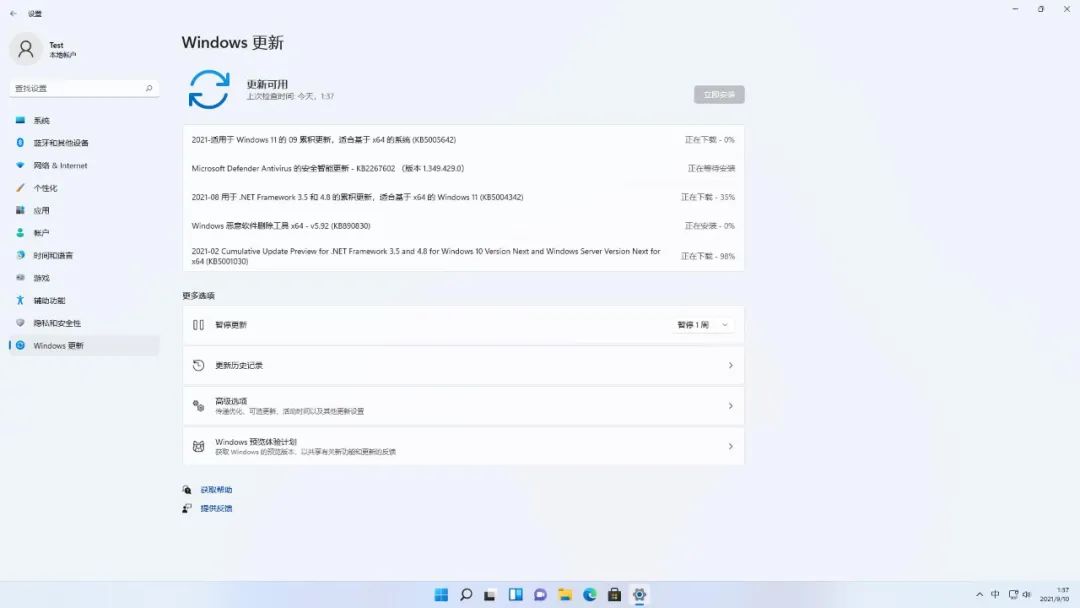
Task: Open the Widgets panel from the taskbar
Action: coord(515,594)
